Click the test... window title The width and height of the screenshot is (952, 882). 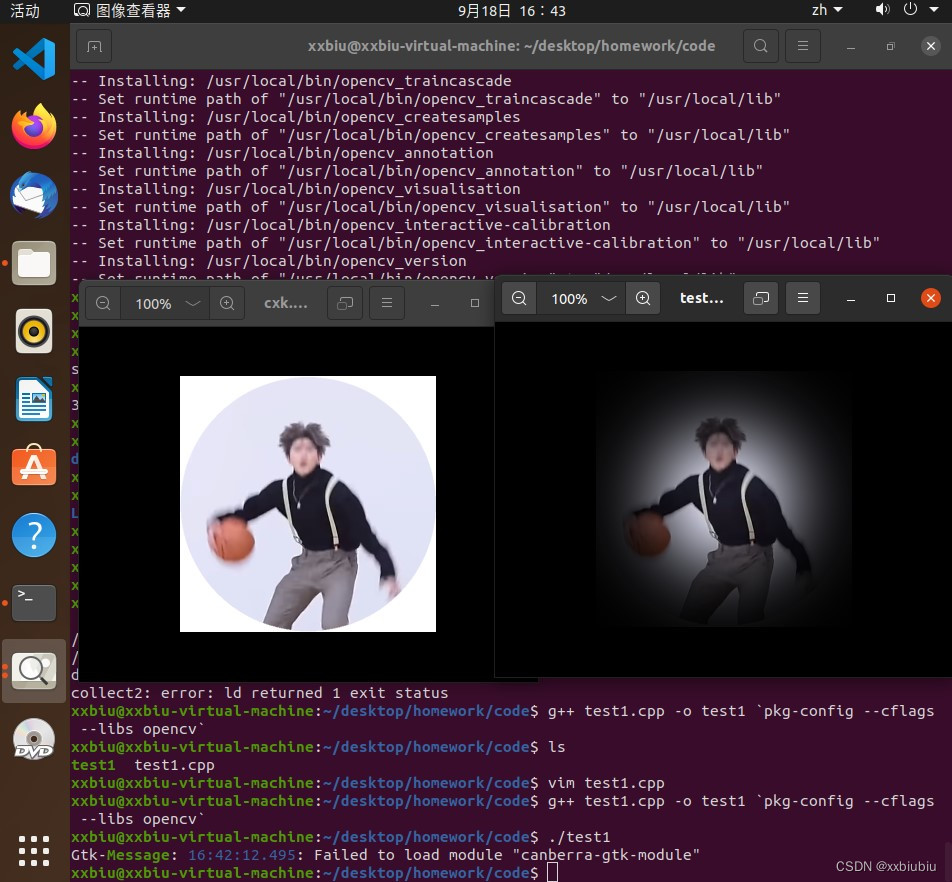(701, 298)
